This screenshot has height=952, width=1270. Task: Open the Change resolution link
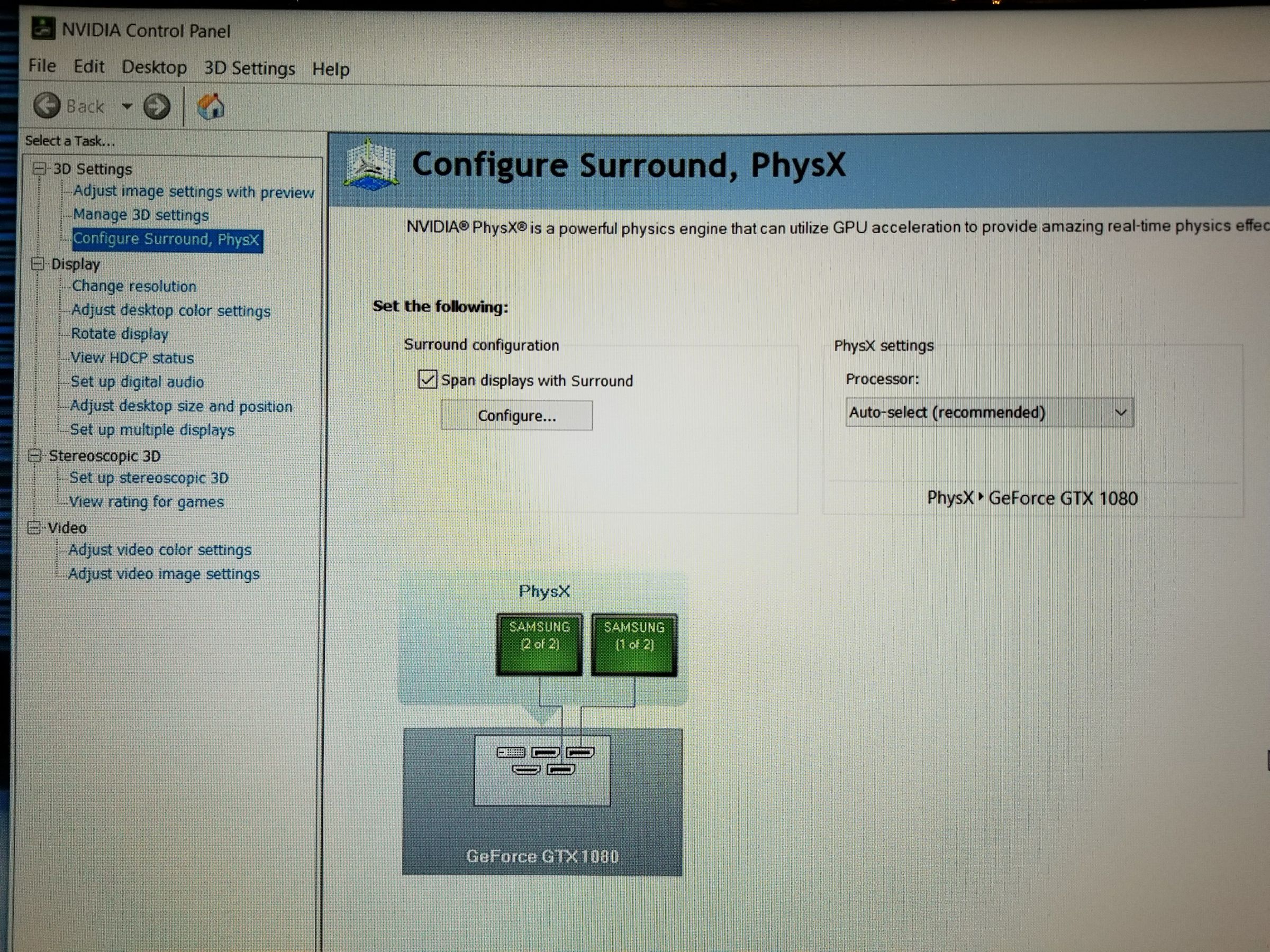[134, 286]
